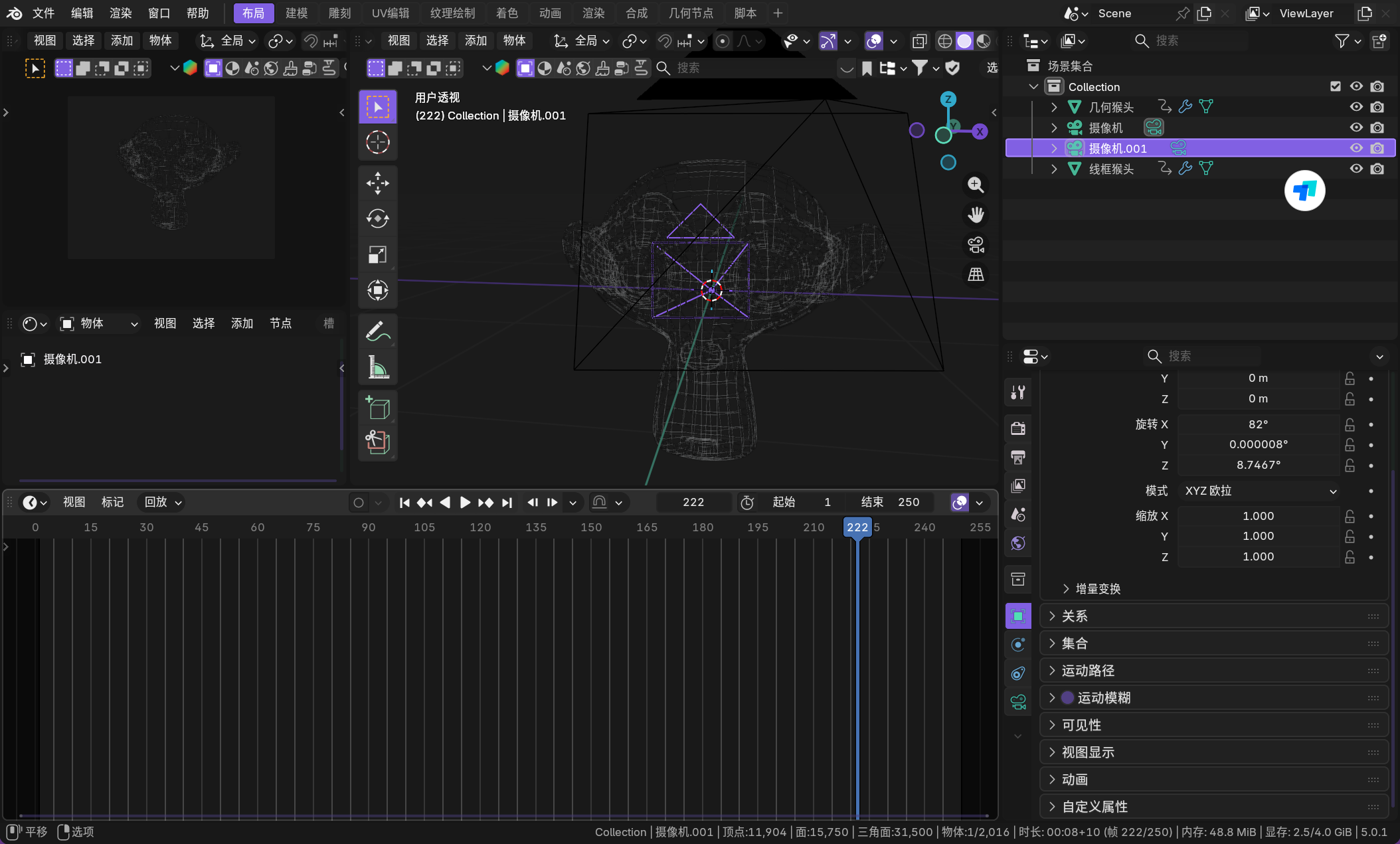This screenshot has width=1400, height=844.
Task: Toggle camera view button in viewport
Action: (976, 245)
